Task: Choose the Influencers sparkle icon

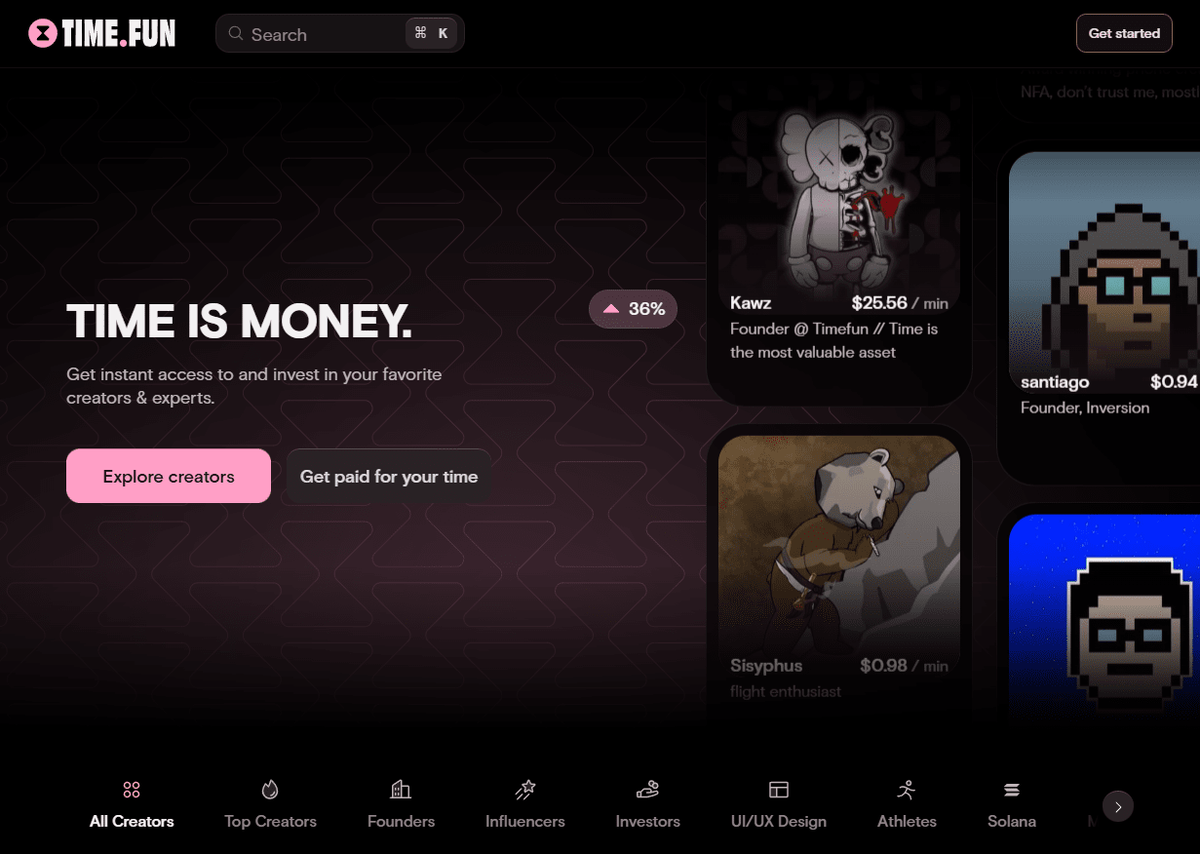Action: point(525,790)
